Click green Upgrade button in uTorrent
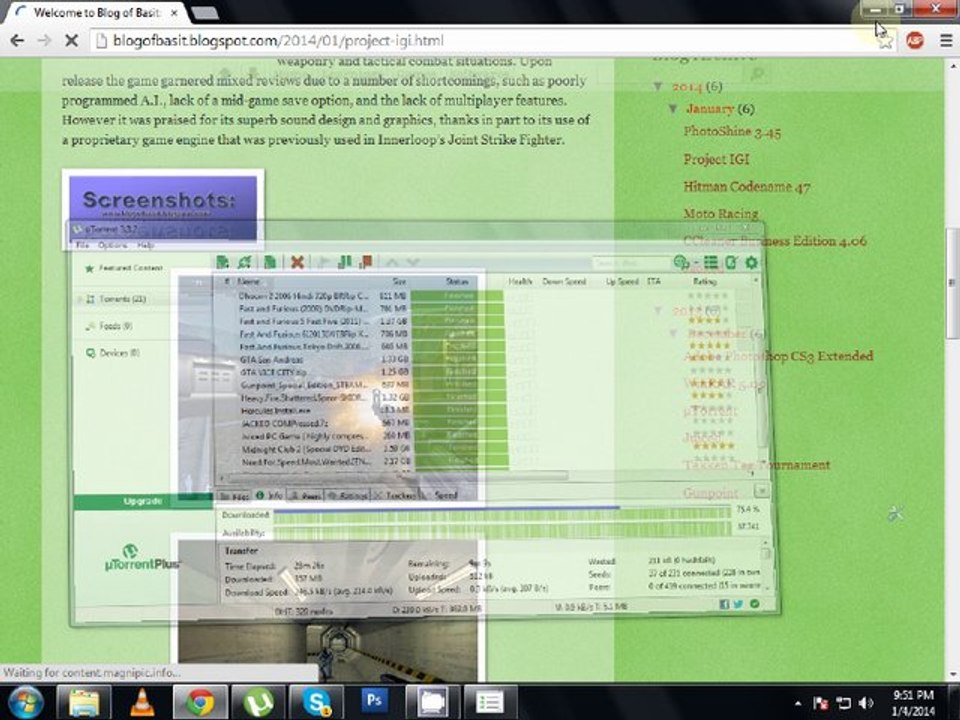960x720 pixels. coord(143,501)
